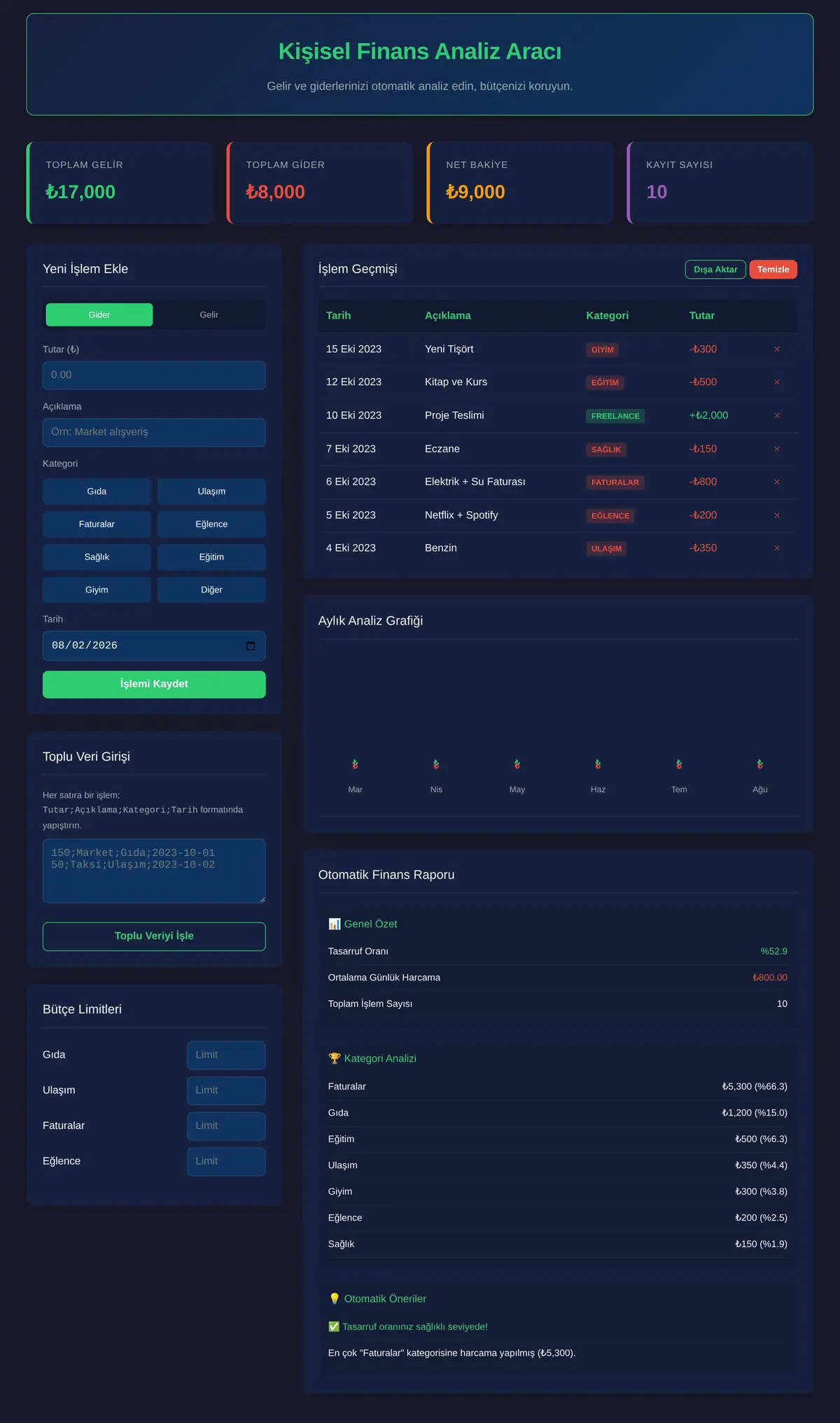This screenshot has height=1423, width=840.
Task: Select the Toplam Gelir ₺17,000 value
Action: tap(80, 192)
